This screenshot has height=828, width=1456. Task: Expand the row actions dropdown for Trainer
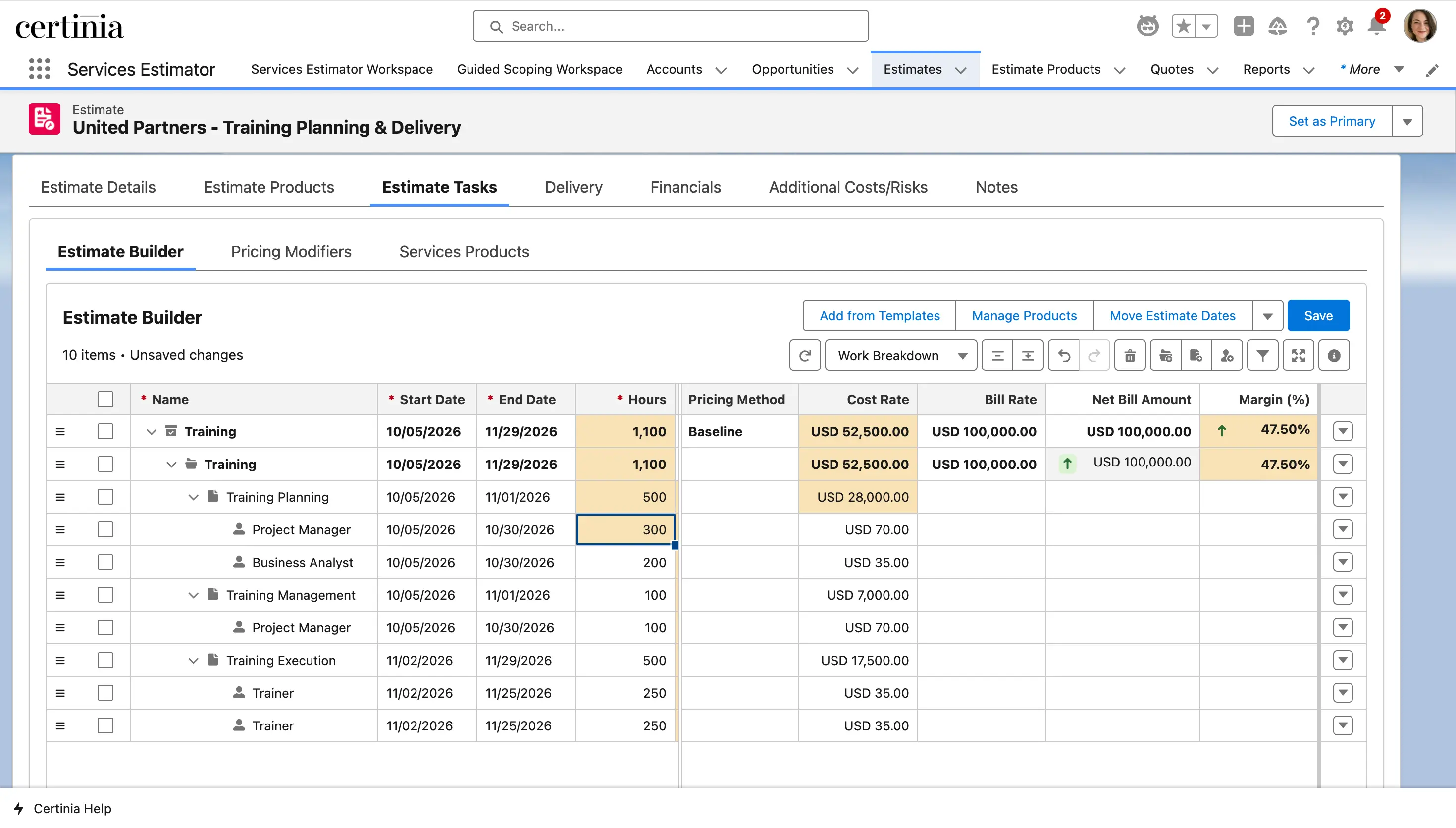1344,693
